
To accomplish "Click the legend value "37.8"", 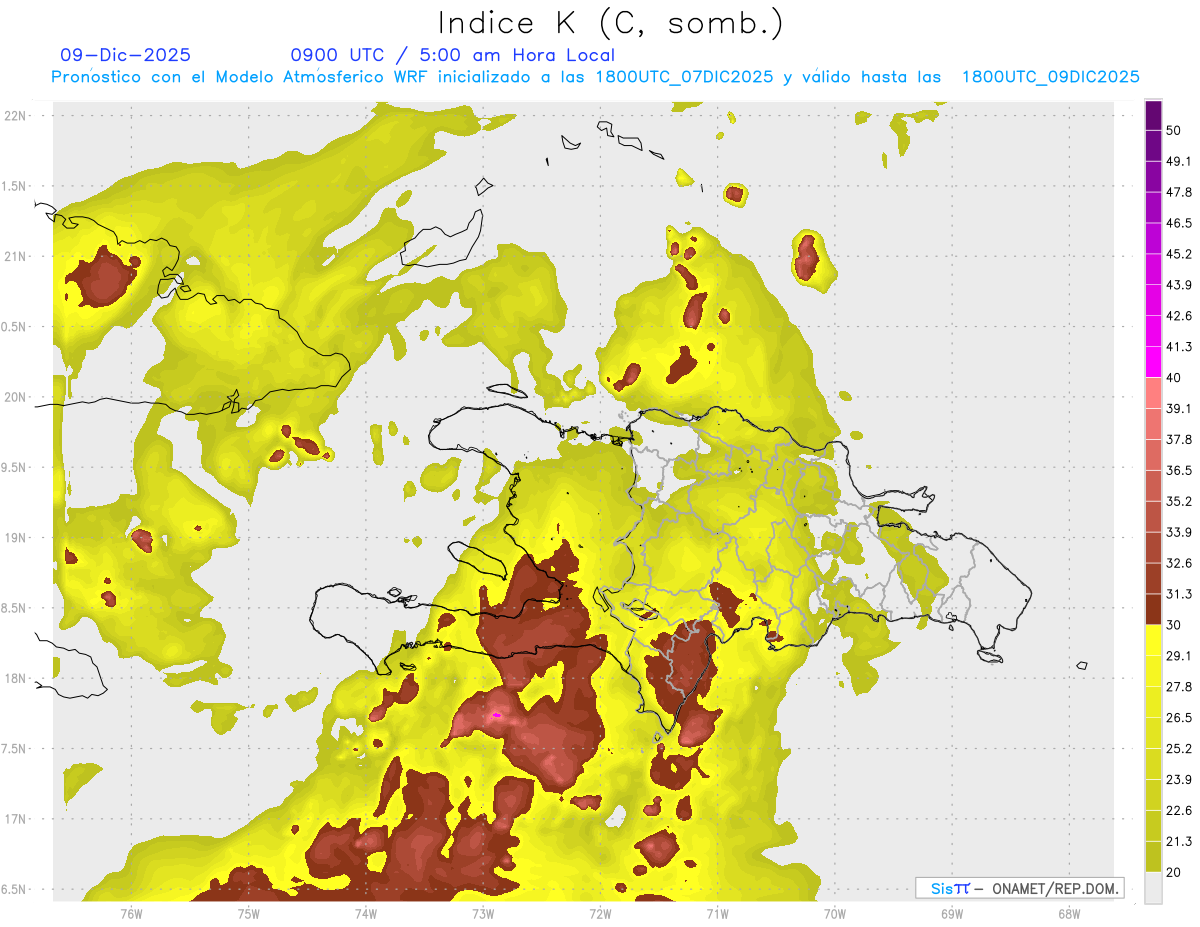I will (x=1179, y=439).
